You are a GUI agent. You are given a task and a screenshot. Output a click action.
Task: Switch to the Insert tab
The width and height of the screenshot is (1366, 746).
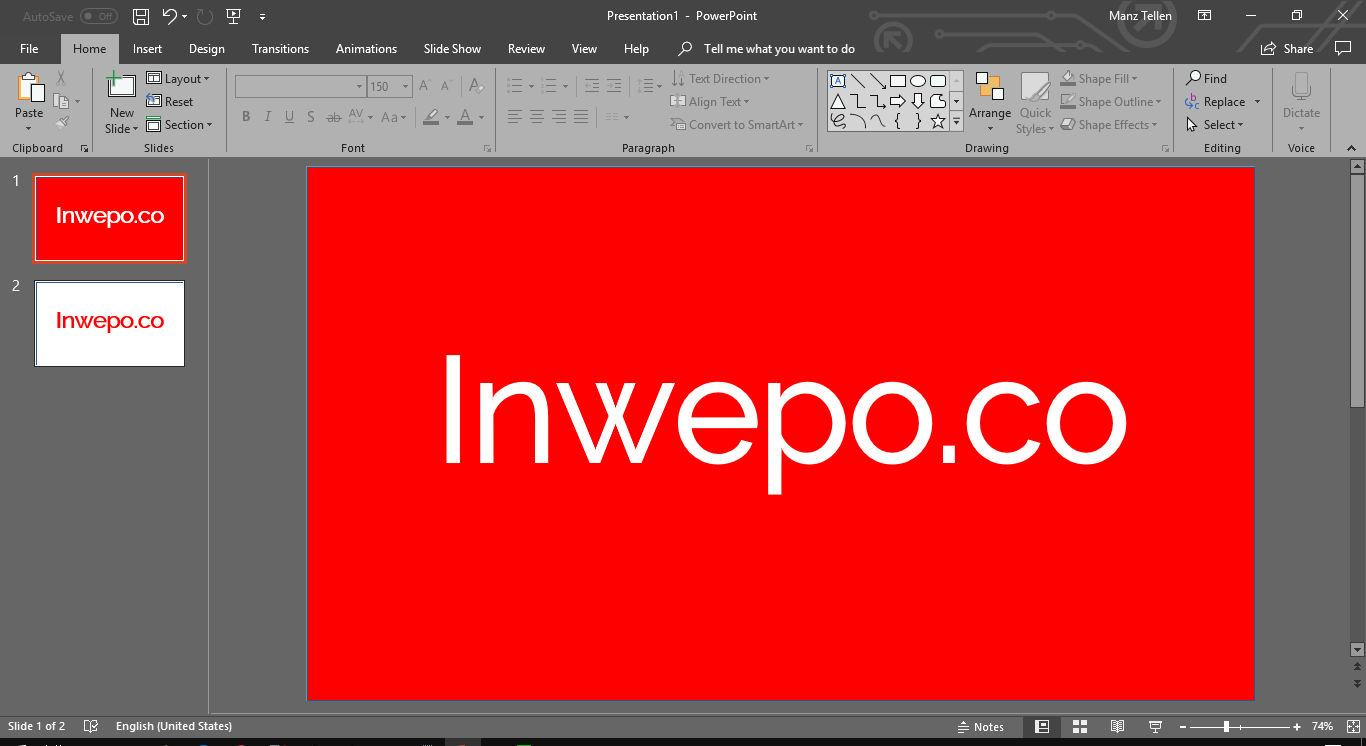[x=147, y=49]
